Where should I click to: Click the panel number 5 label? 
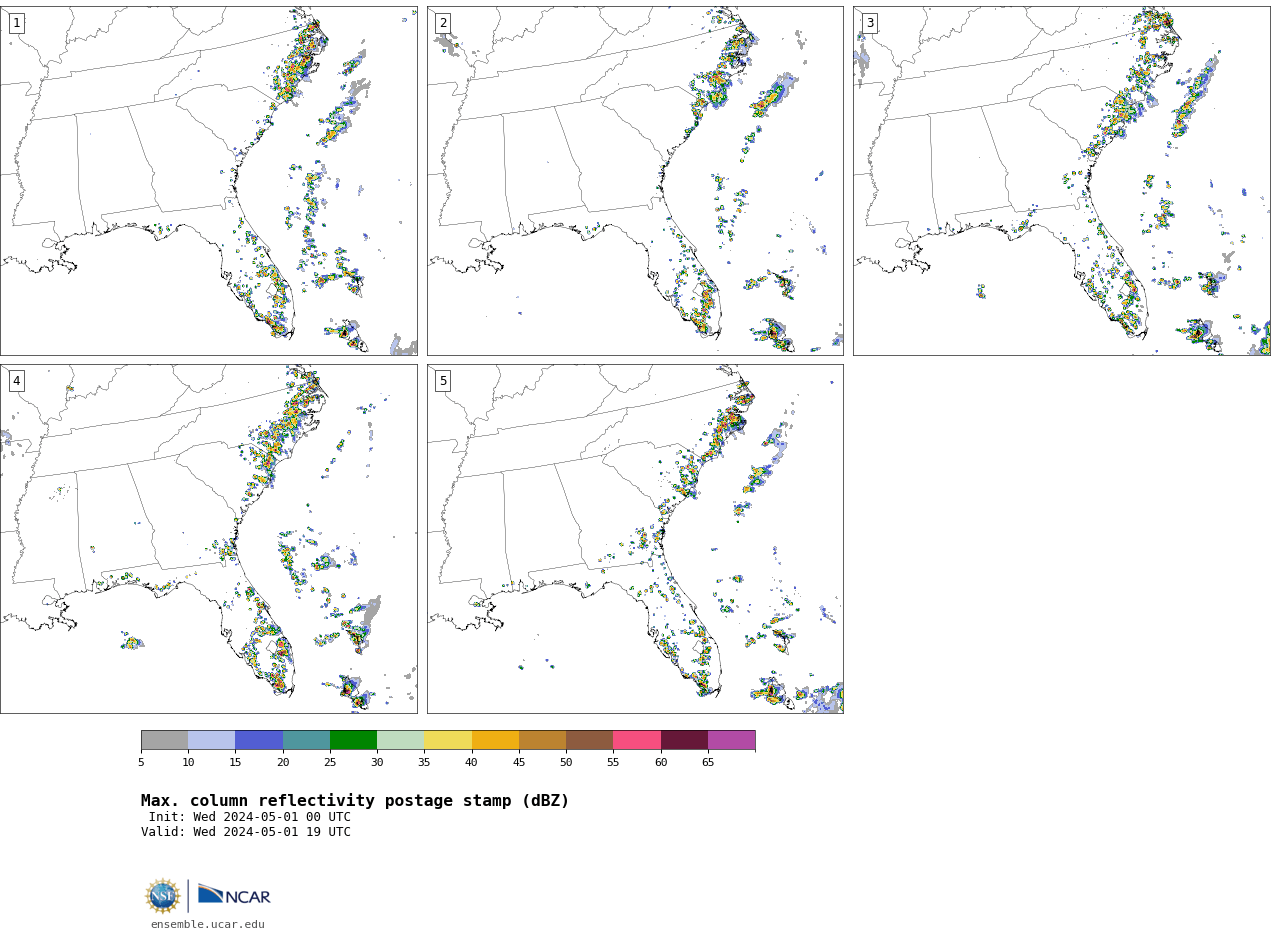pyautogui.click(x=443, y=381)
